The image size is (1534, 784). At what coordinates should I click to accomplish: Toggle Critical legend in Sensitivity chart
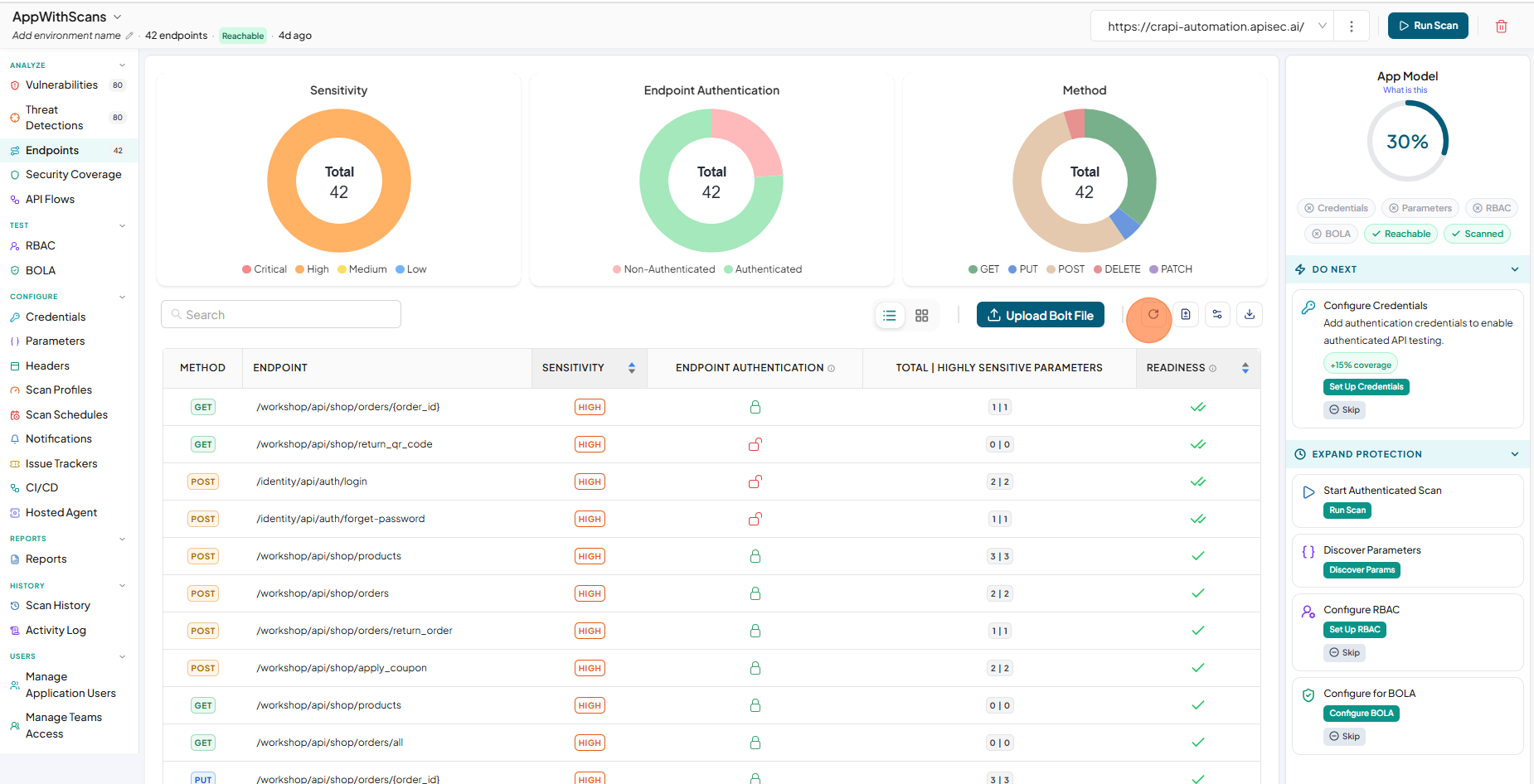coord(265,269)
